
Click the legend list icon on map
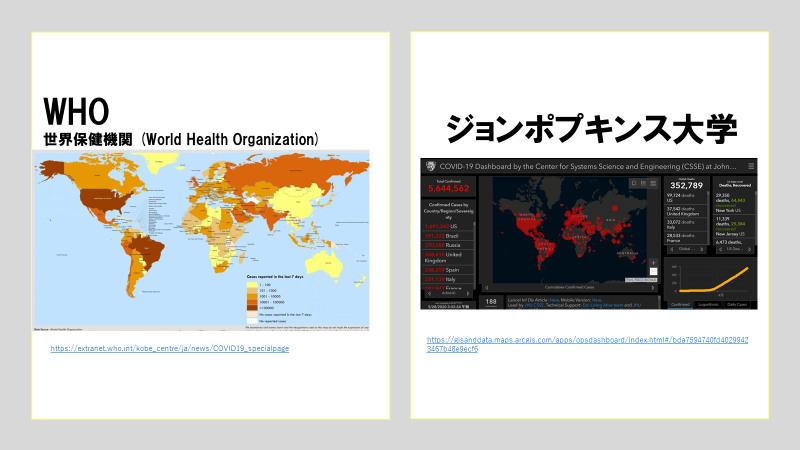point(643,184)
